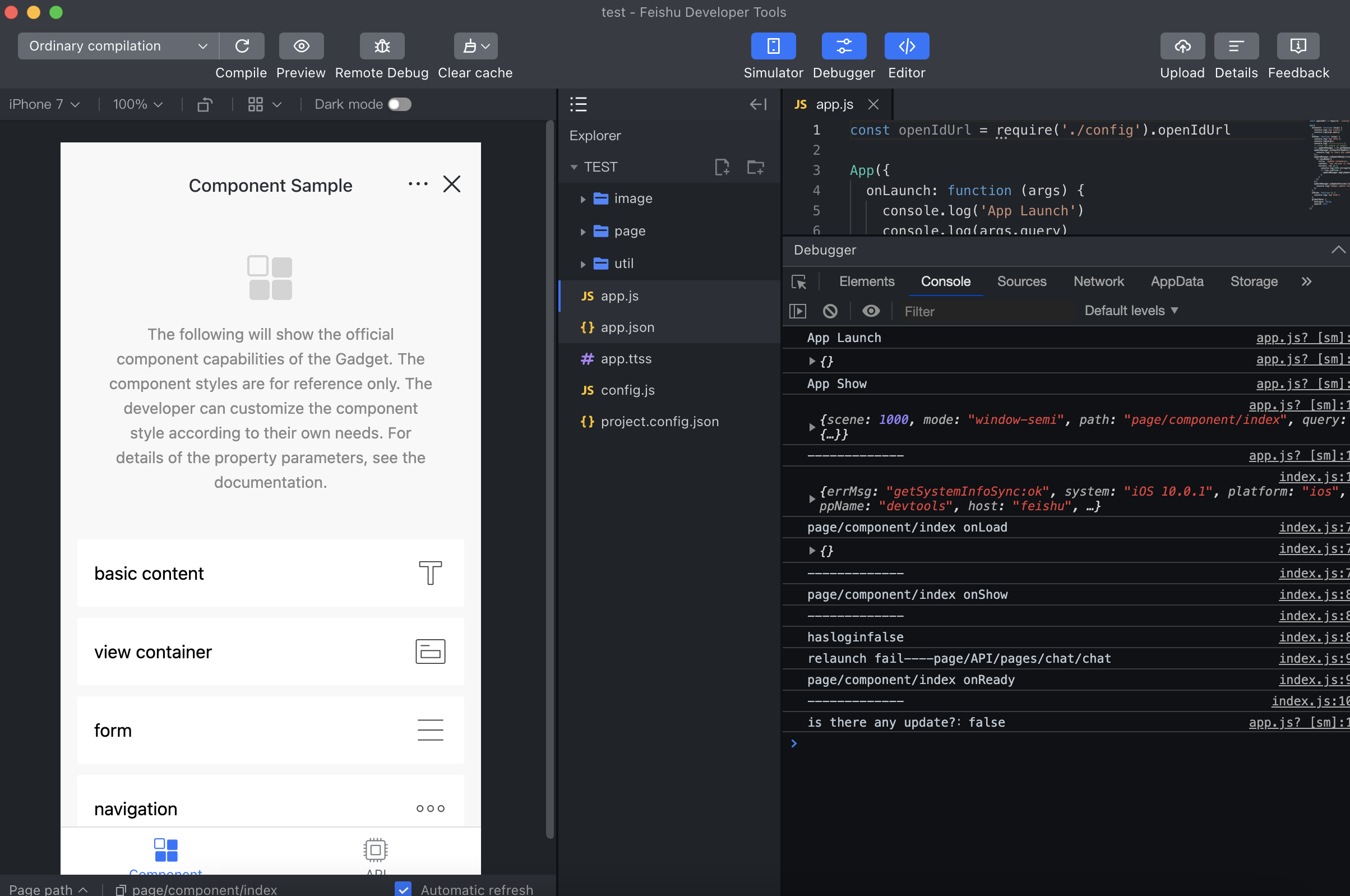
Task: Toggle the Editor panel button
Action: (907, 46)
